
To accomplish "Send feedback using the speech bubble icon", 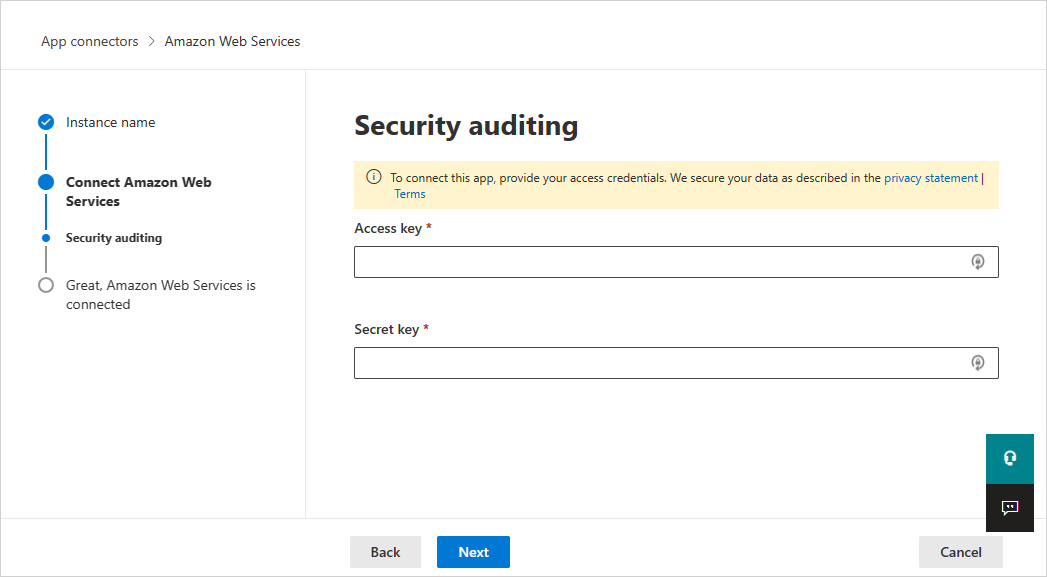I will 1009,508.
